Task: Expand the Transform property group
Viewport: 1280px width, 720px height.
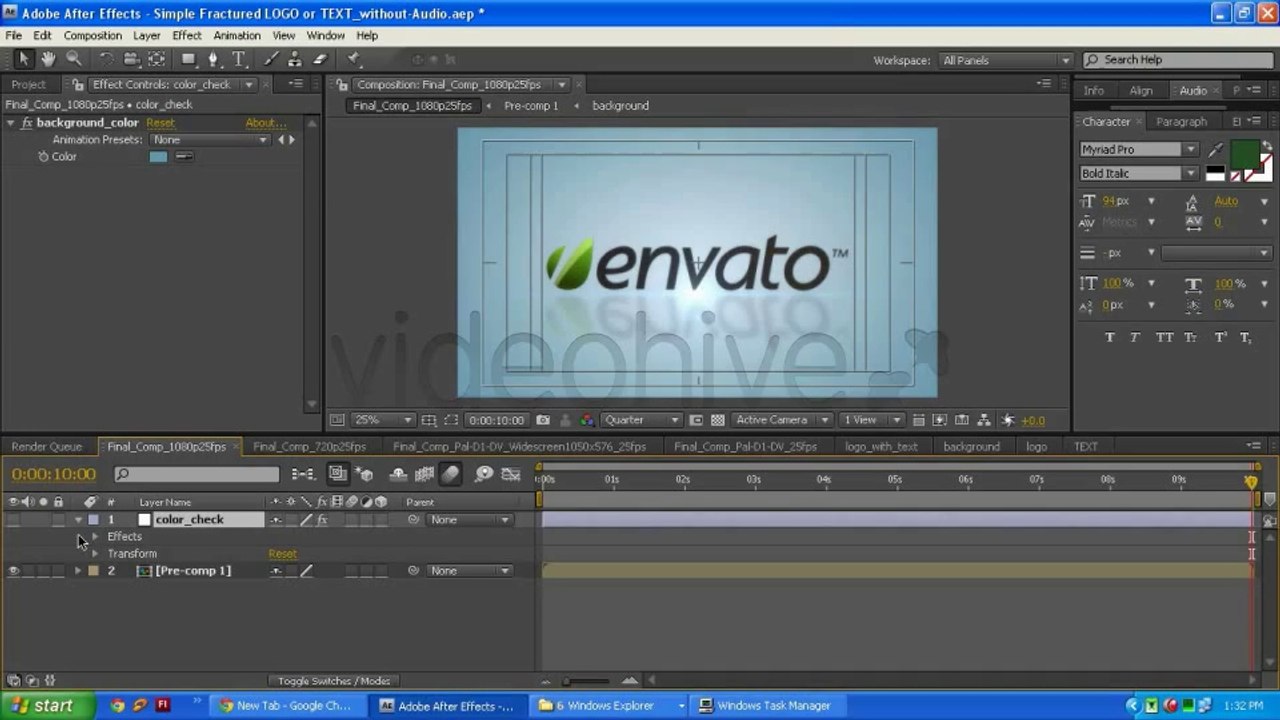Action: tap(95, 554)
